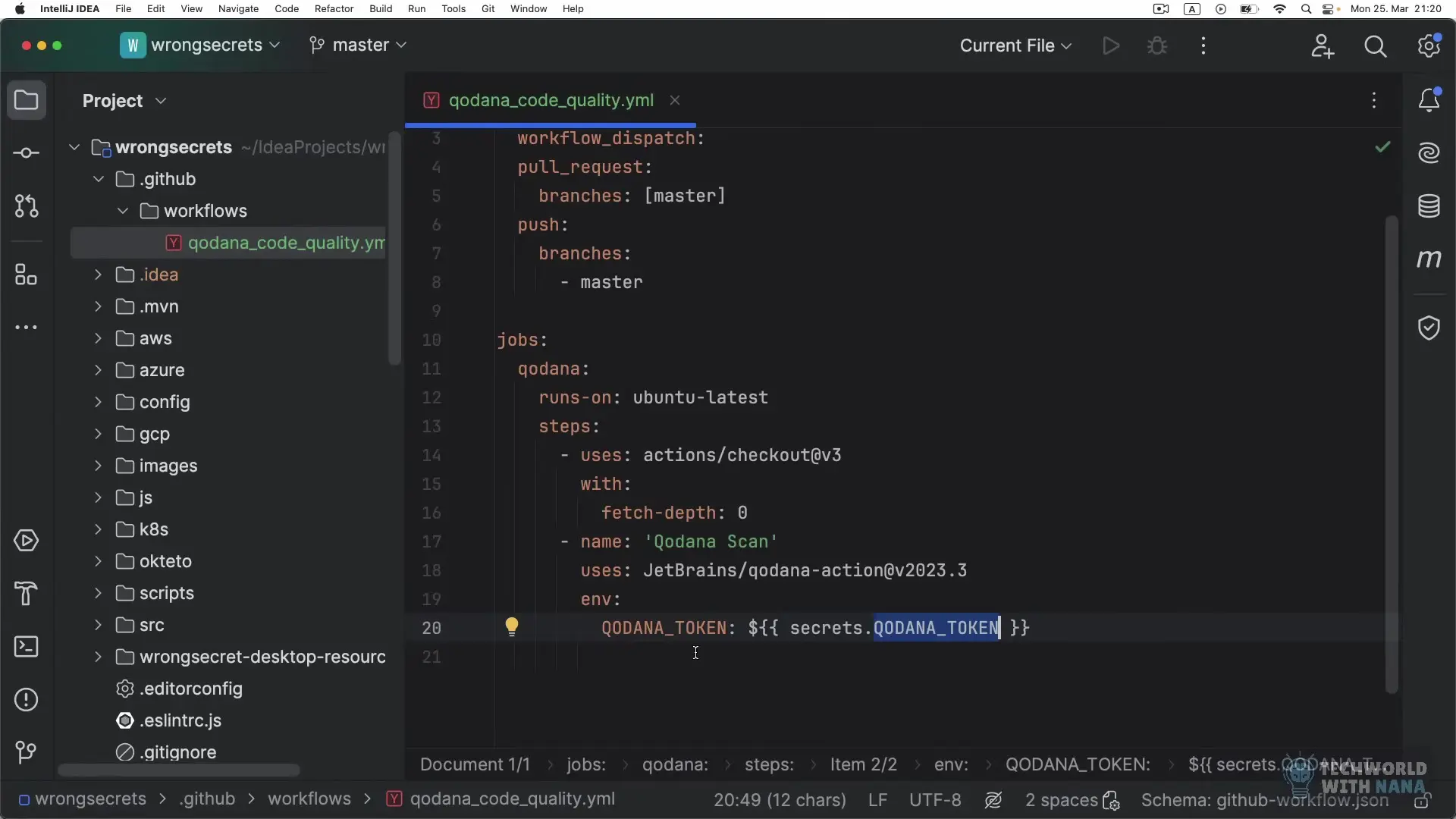Viewport: 1456px width, 819px height.
Task: Click the project tree horizontal scrollbar
Action: (x=179, y=770)
